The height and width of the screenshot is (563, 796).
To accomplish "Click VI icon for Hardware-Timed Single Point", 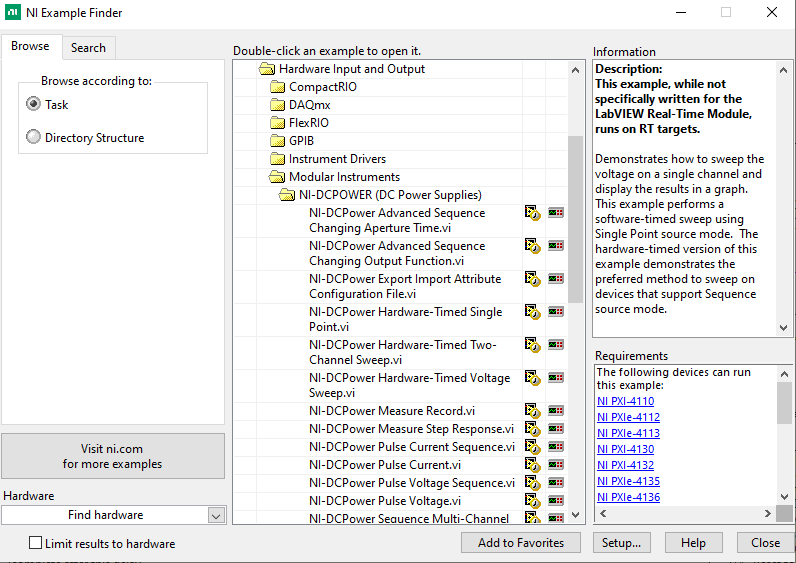I will click(533, 312).
